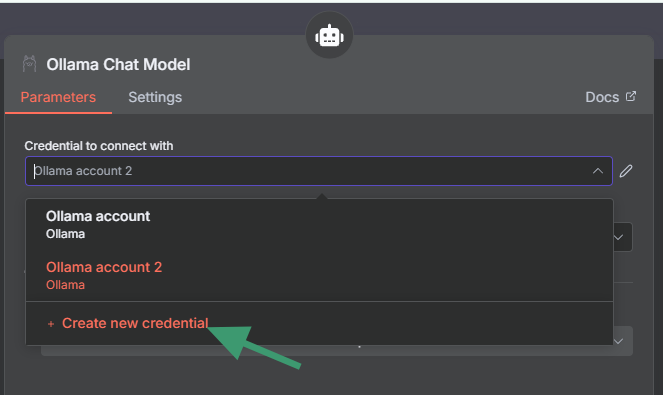Click the Ollama llama logo icon
This screenshot has height=395, width=663.
coord(29,64)
